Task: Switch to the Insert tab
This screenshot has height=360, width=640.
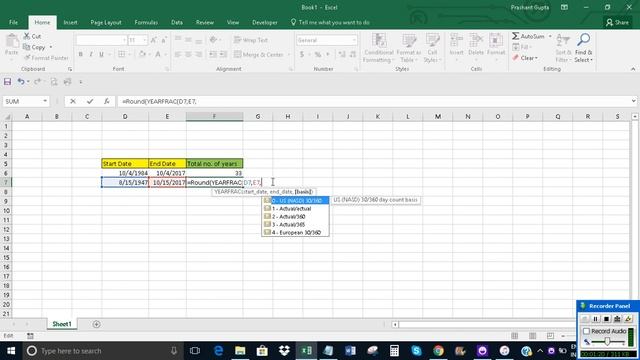Action: tap(70, 22)
